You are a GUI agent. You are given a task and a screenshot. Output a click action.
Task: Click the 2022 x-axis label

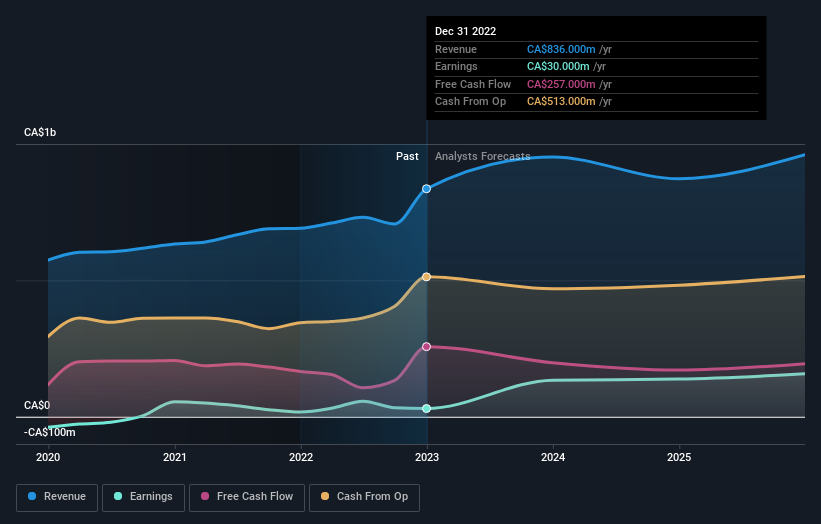click(301, 457)
